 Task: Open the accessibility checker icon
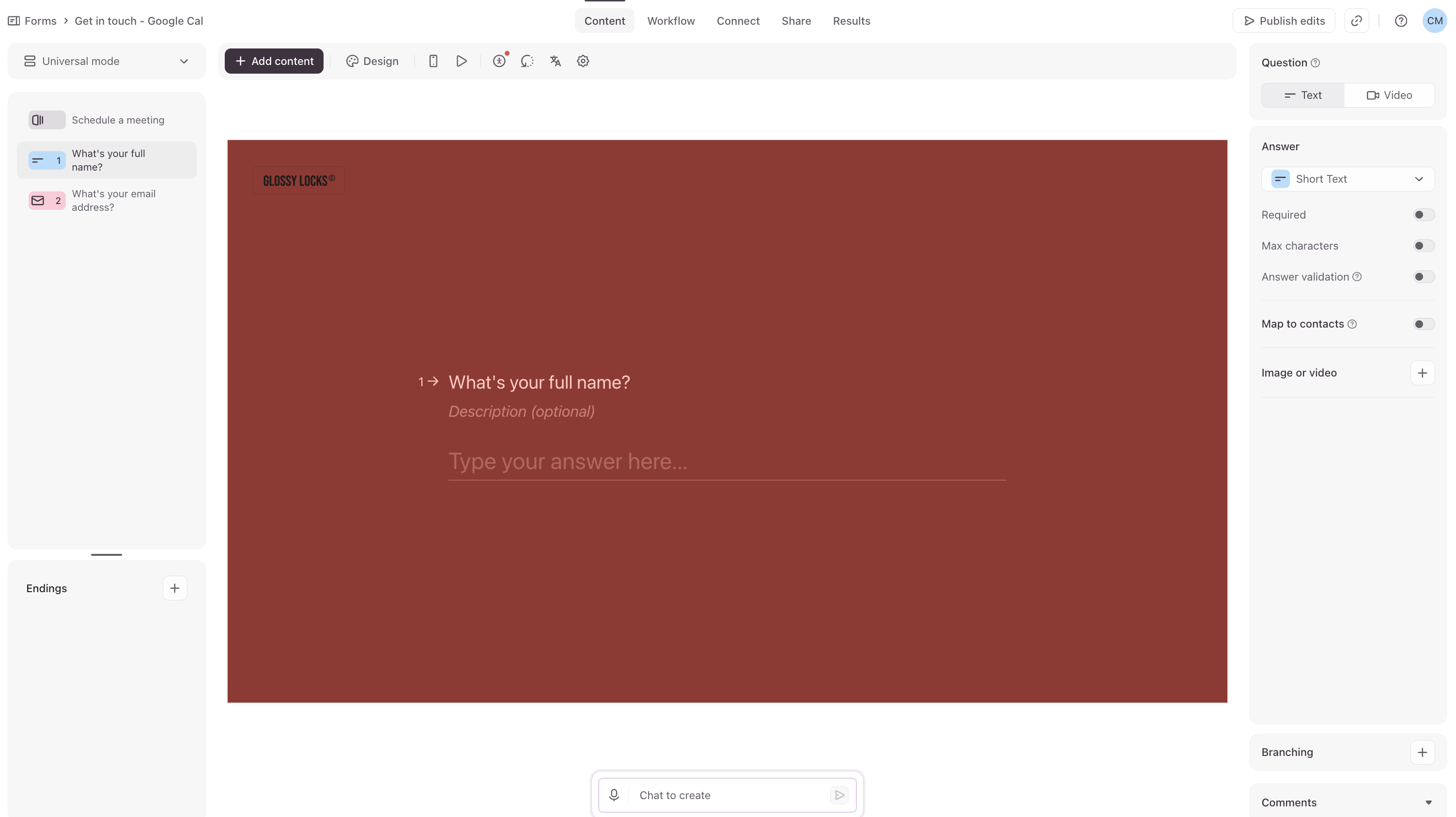[x=499, y=61]
